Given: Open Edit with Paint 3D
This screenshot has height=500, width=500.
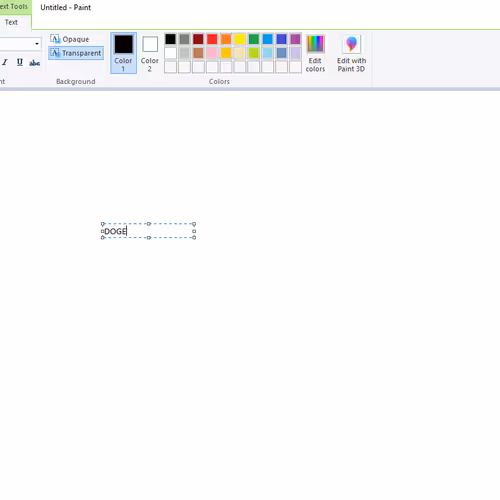Looking at the screenshot, I should 351,54.
